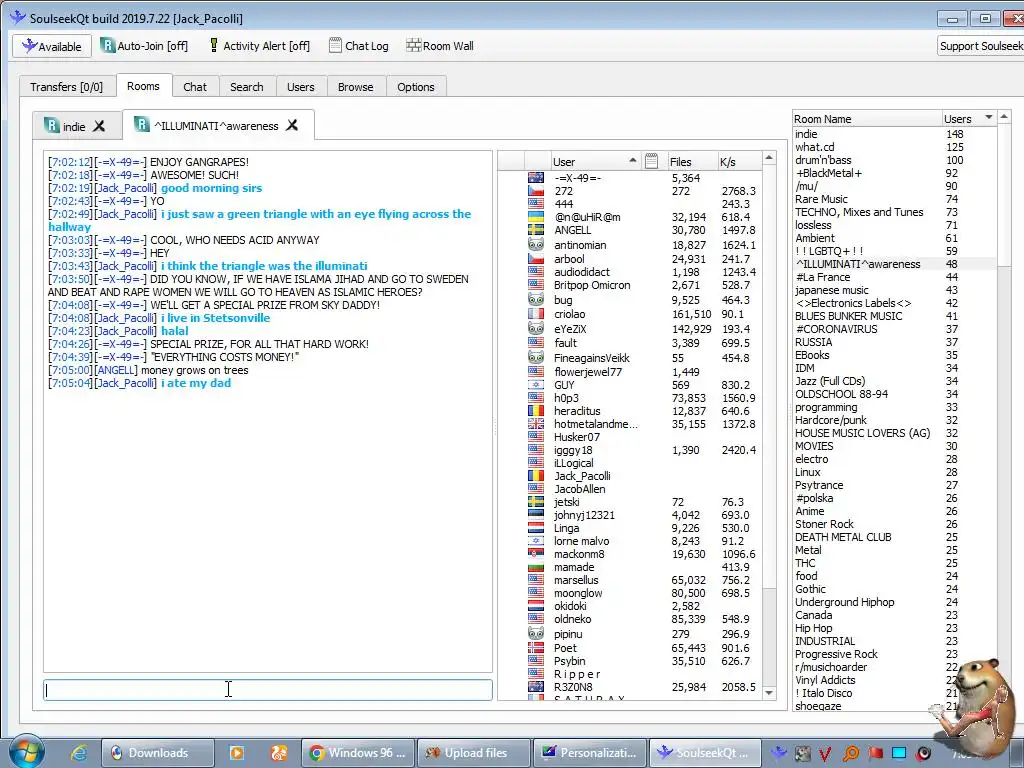Screen dimensions: 1024x768
Task: Click the flag icon beside GUY
Action: tap(536, 385)
